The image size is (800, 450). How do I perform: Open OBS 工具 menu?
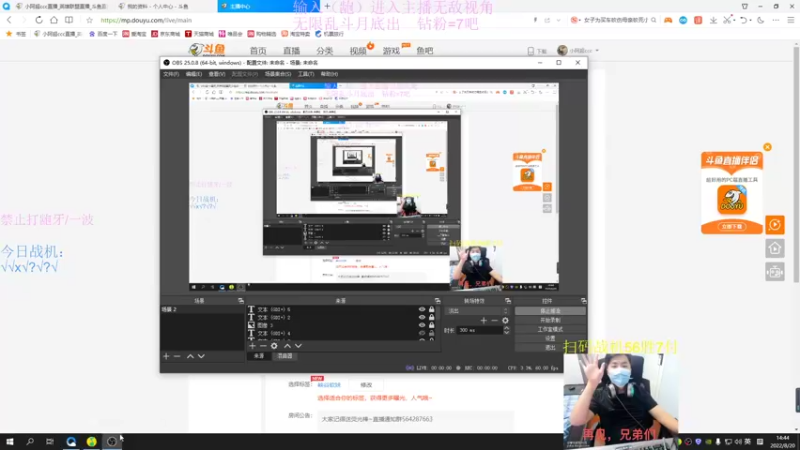pyautogui.click(x=306, y=74)
